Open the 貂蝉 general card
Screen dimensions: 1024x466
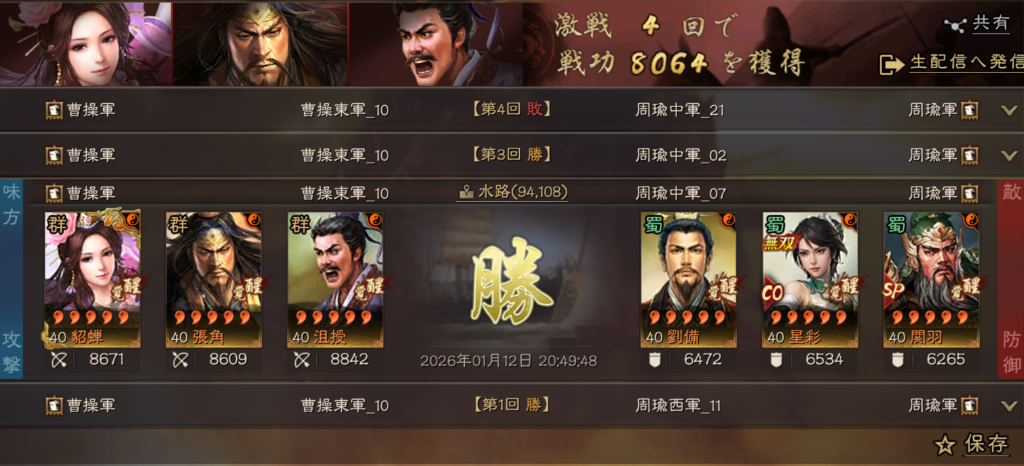(x=92, y=279)
